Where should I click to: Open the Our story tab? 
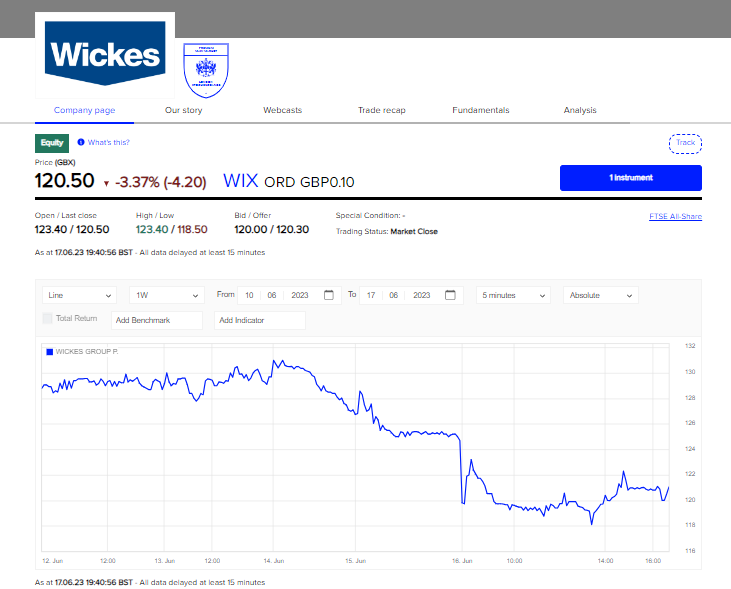point(184,110)
